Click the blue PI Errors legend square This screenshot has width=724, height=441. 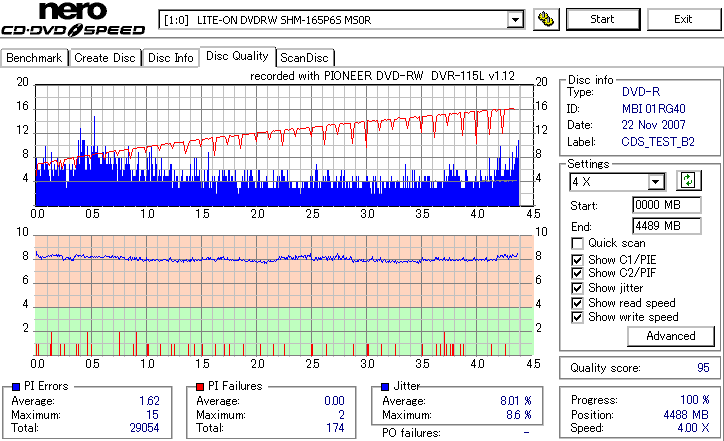pos(16,387)
